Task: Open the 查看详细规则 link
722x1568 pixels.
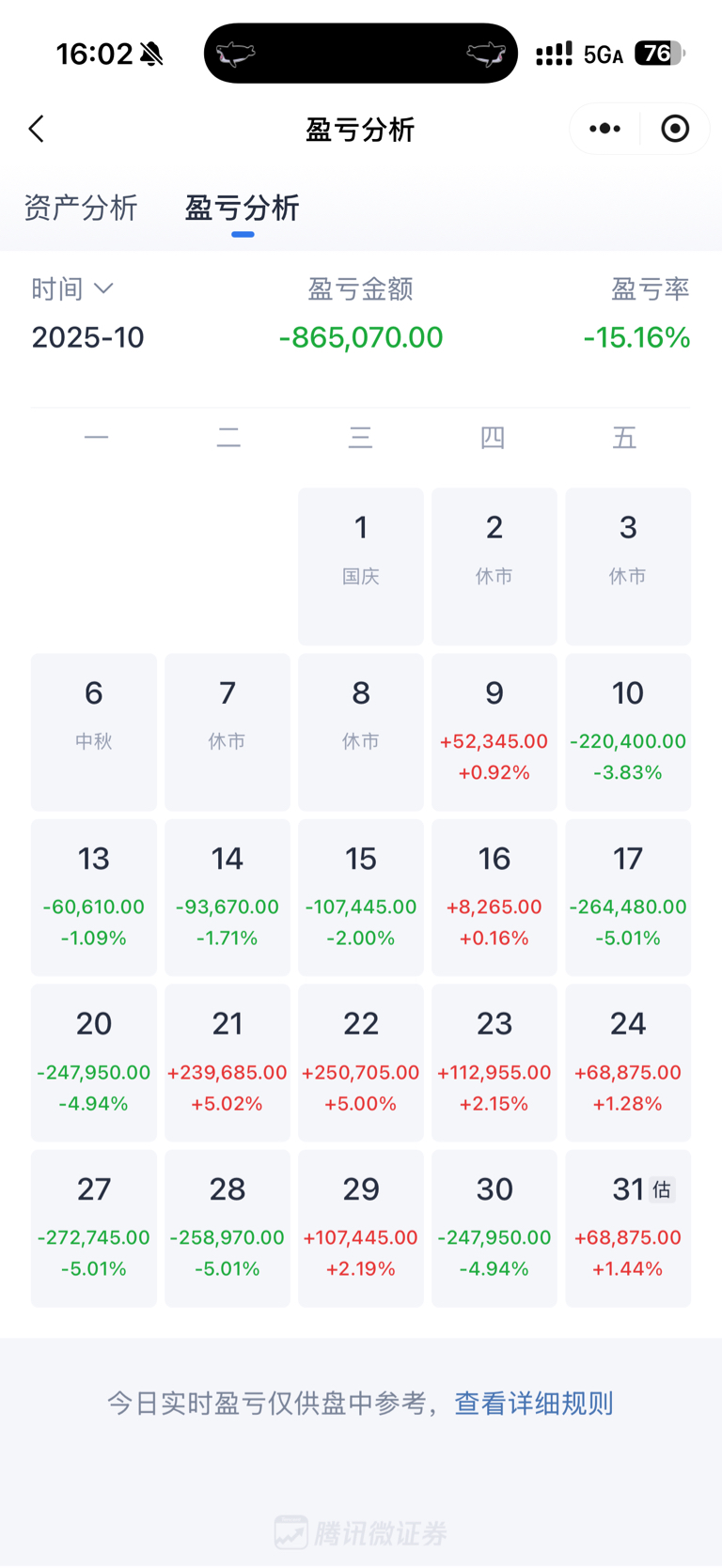Action: coord(533,1403)
